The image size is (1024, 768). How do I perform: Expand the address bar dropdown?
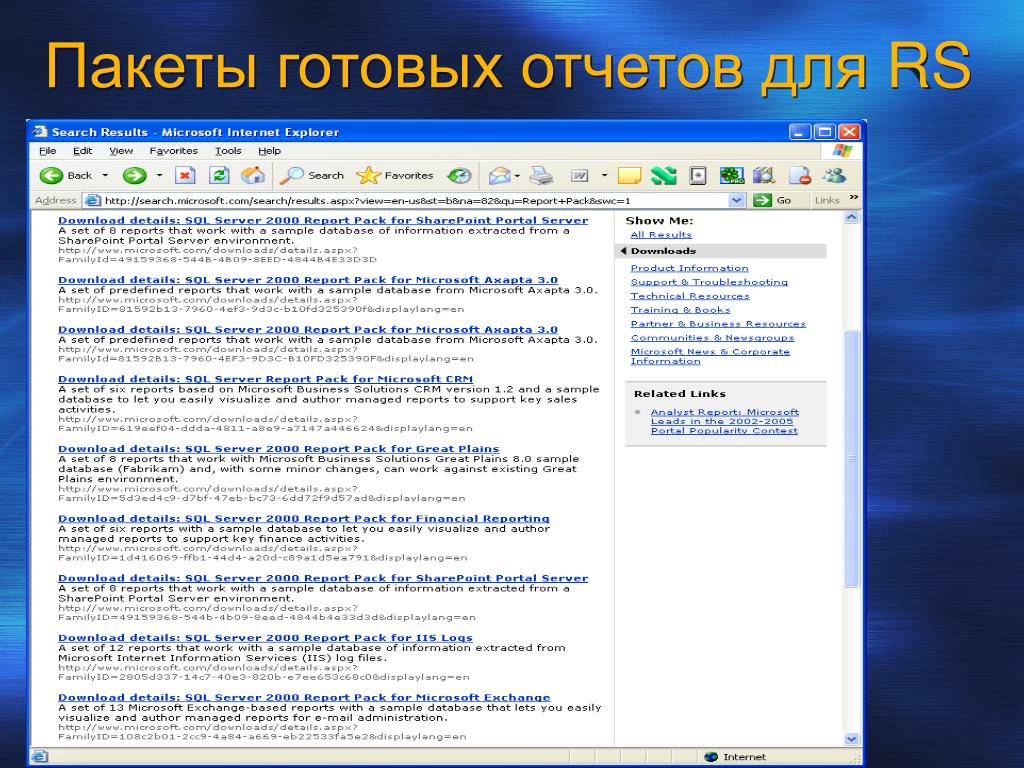pos(737,200)
